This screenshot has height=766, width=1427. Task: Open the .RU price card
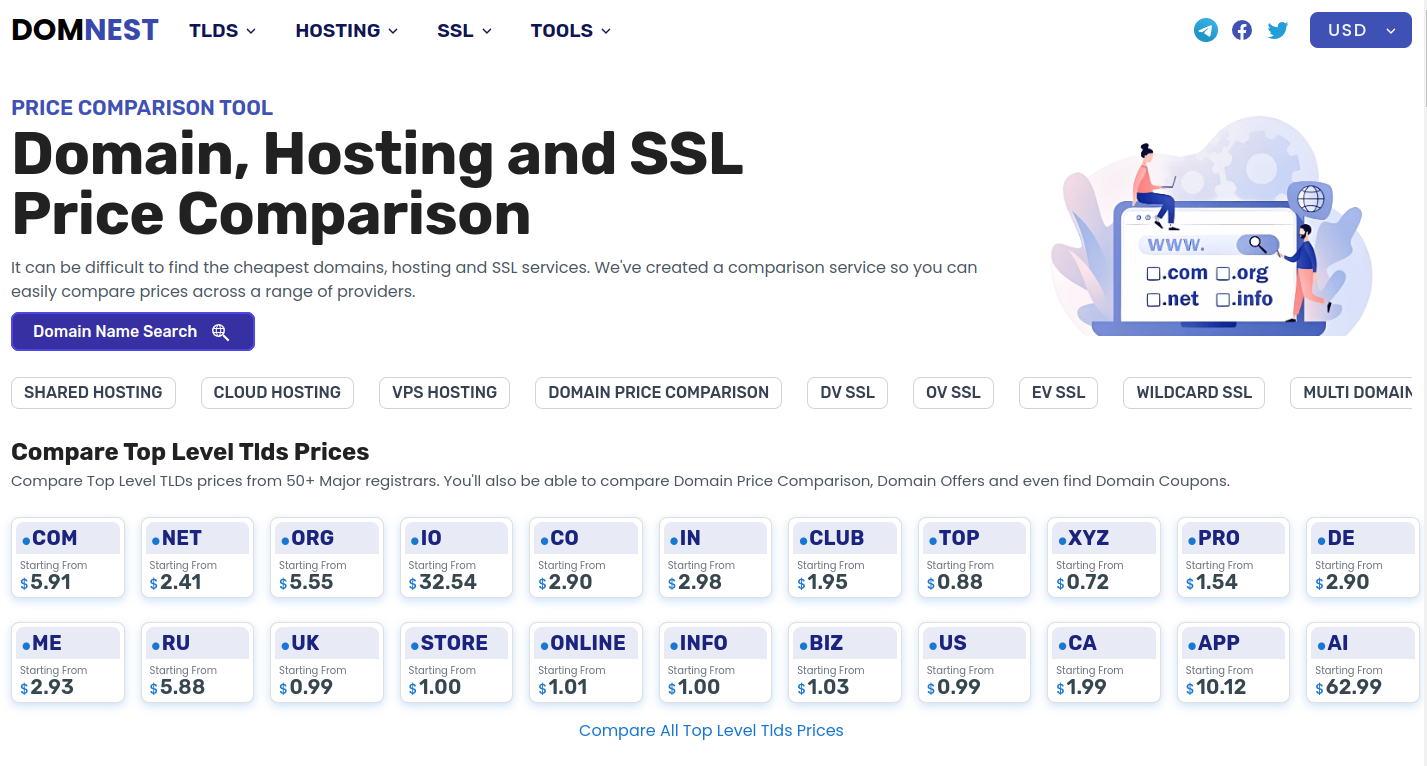(197, 663)
